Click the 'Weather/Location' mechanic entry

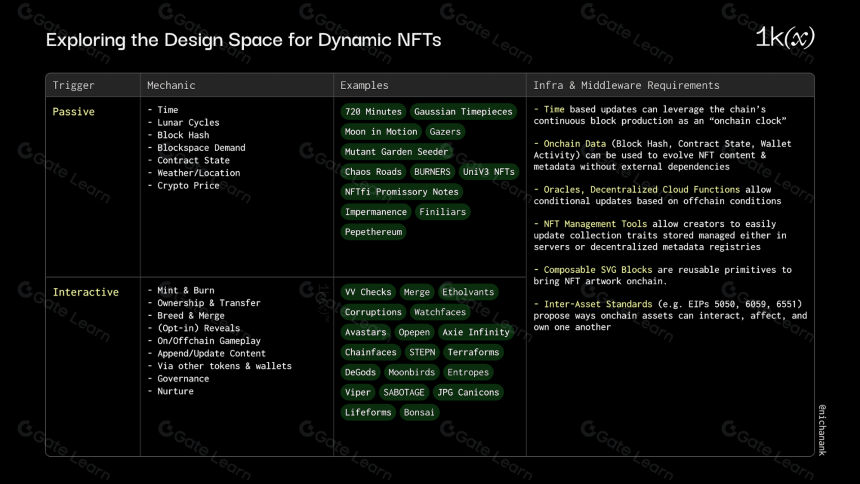click(x=199, y=173)
